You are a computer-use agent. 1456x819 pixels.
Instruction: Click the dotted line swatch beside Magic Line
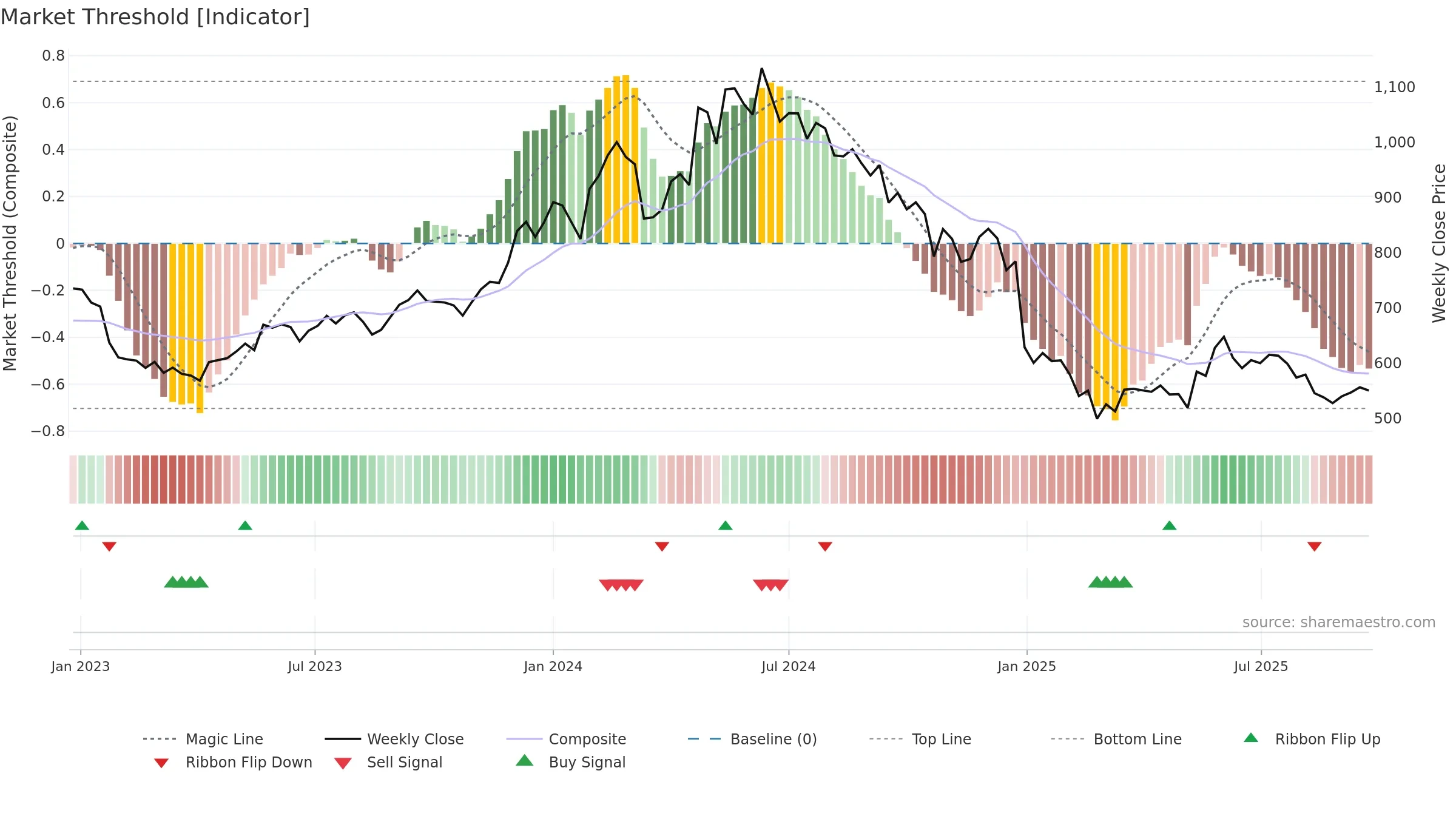tap(160, 739)
